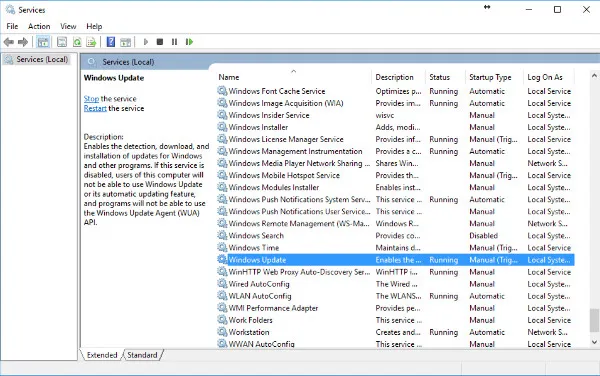Click the vertical scrollbar thumb
Viewport: 600px width, 376px height.
594,320
